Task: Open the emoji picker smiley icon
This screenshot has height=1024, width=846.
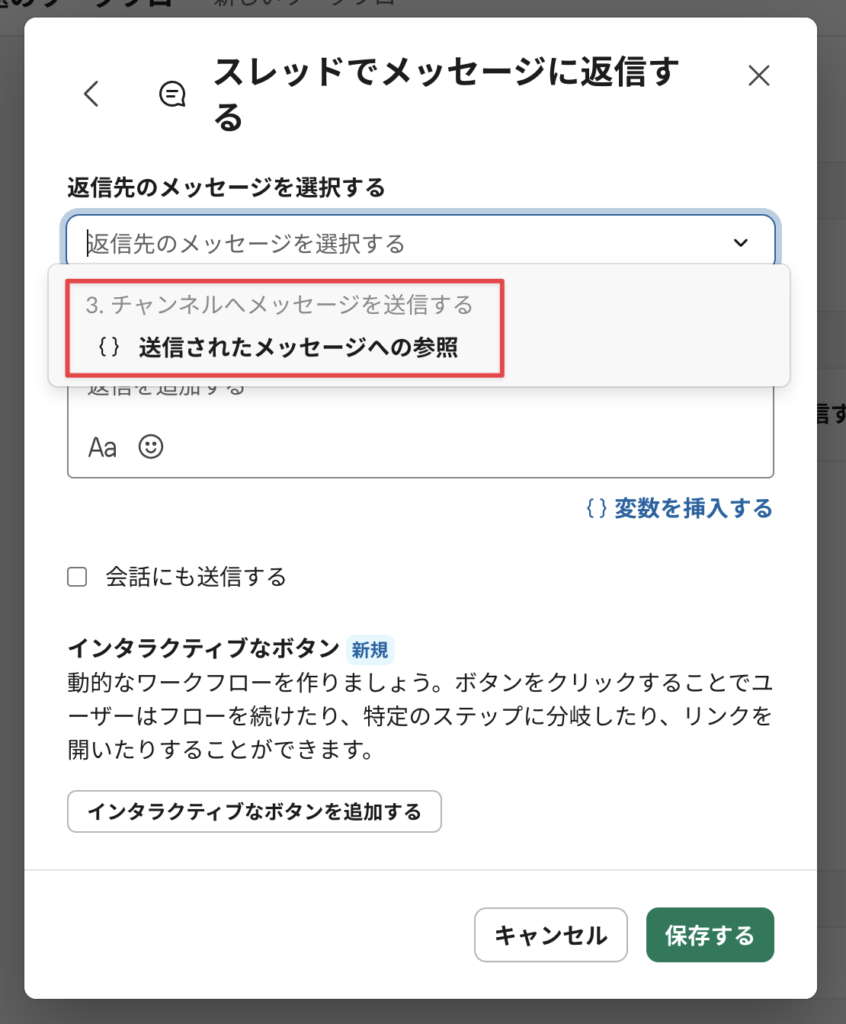Action: coord(151,447)
